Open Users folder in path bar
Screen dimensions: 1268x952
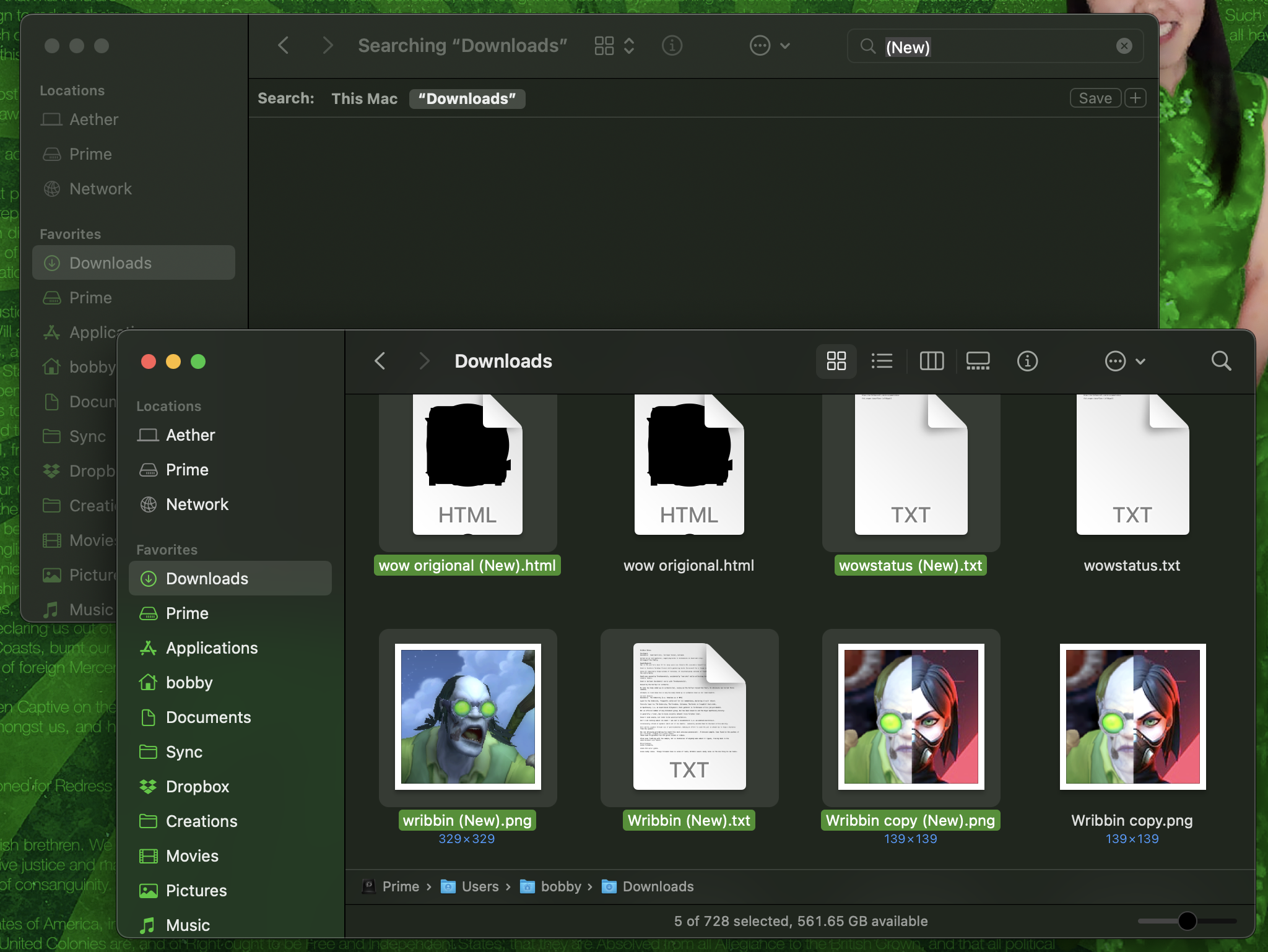tap(479, 886)
